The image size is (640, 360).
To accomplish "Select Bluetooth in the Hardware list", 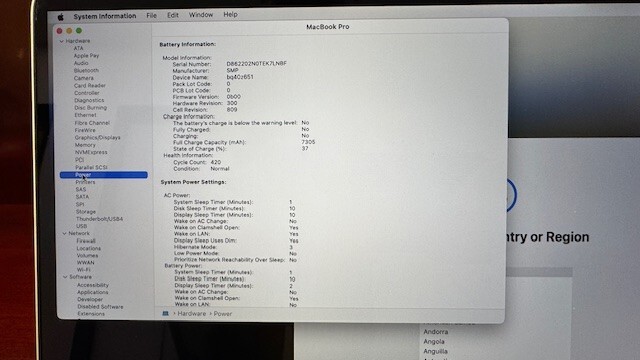I will [86, 71].
